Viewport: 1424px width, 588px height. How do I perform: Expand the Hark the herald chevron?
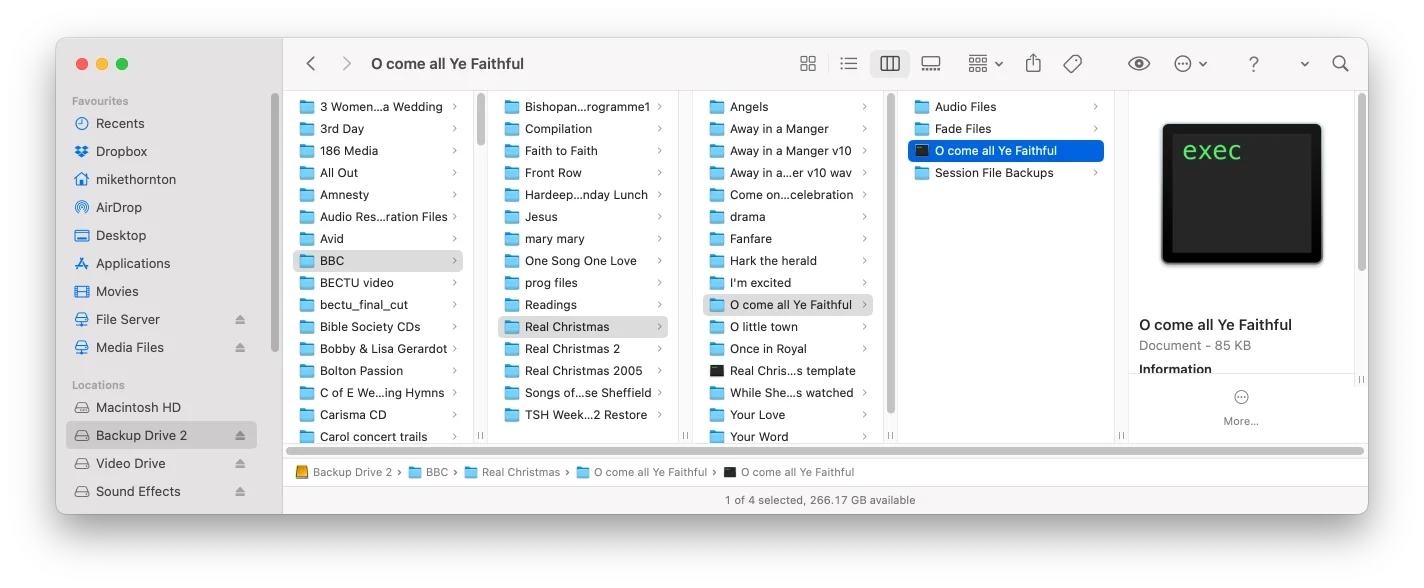click(x=865, y=261)
